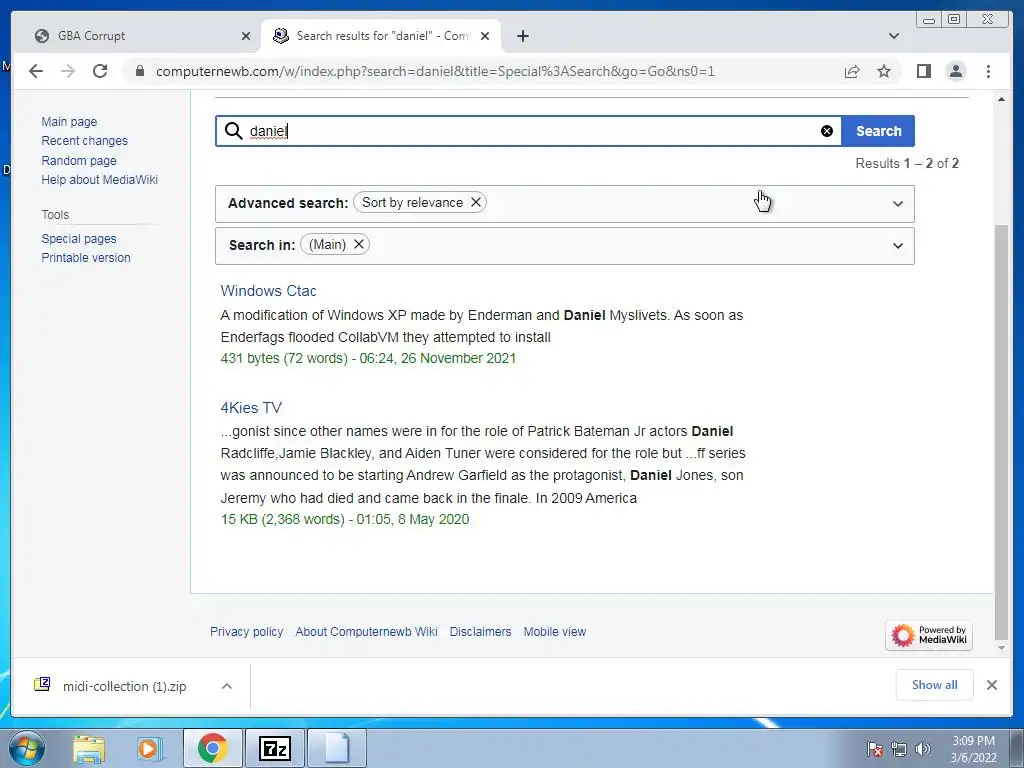Screen dimensions: 1024x768
Task: Click the blank document taskbar icon
Action: point(336,748)
